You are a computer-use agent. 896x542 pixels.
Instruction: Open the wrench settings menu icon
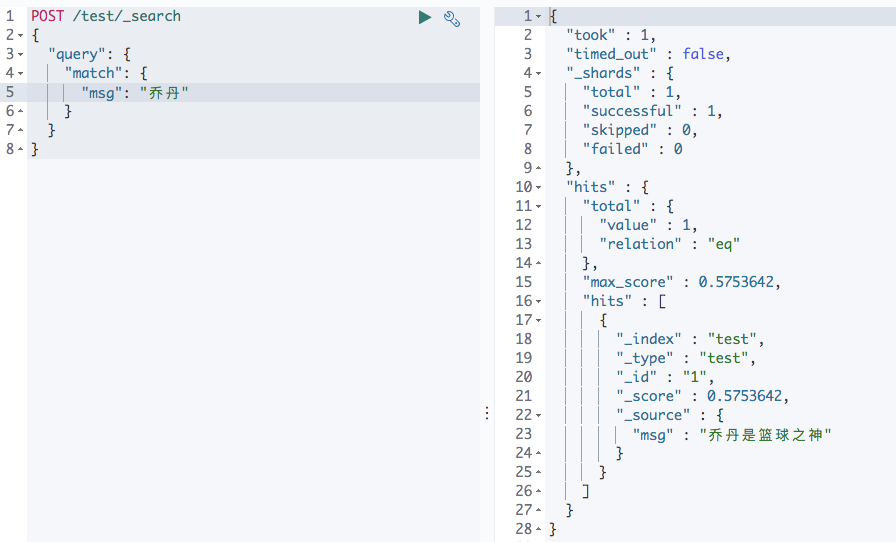coord(452,18)
